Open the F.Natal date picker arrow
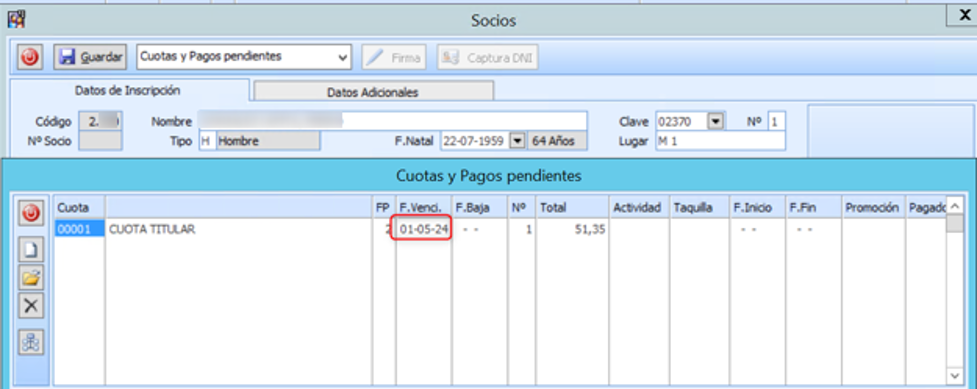Viewport: 977px width, 389px height. click(x=517, y=141)
